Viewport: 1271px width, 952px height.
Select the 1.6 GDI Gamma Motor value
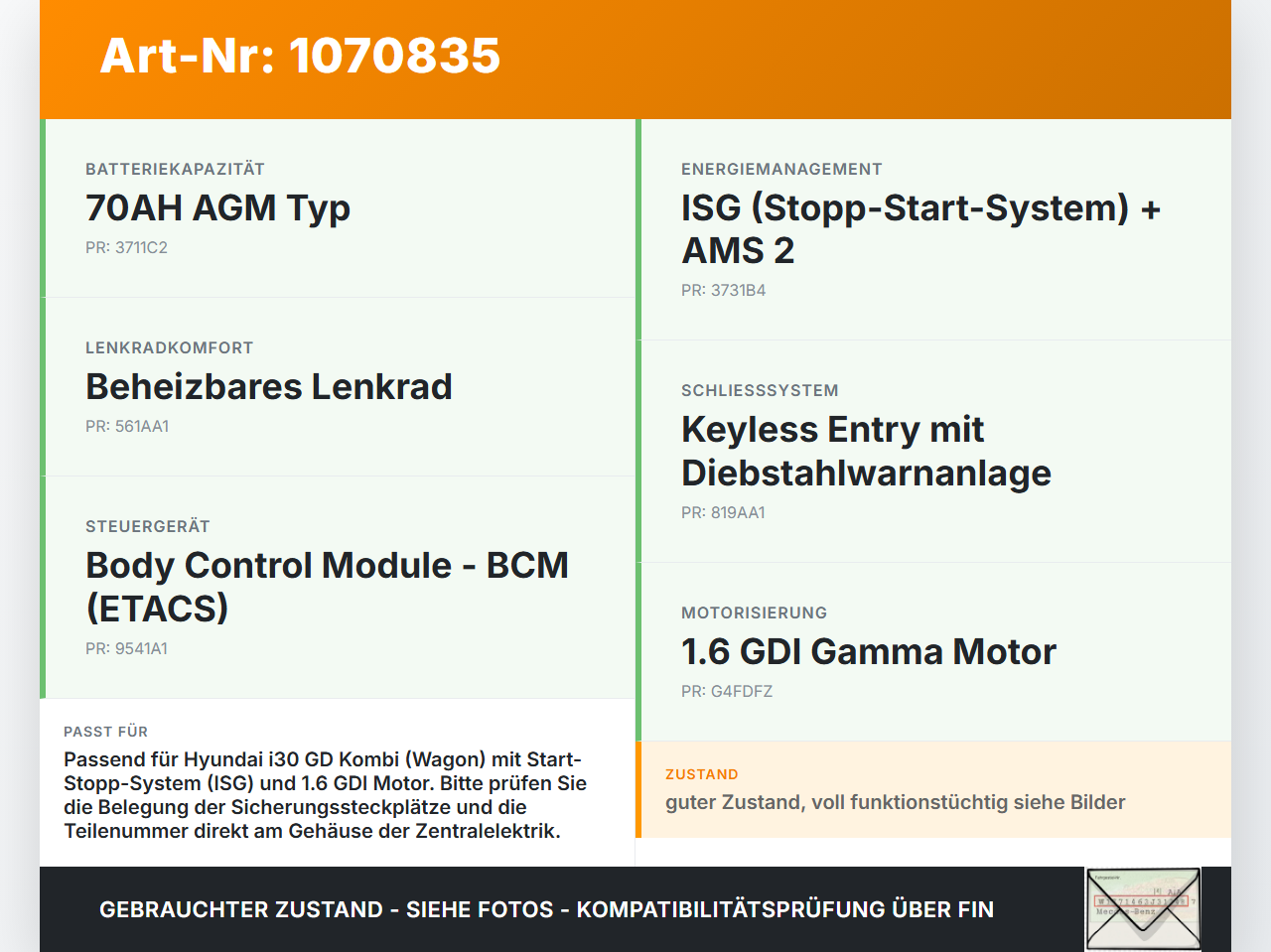click(869, 652)
